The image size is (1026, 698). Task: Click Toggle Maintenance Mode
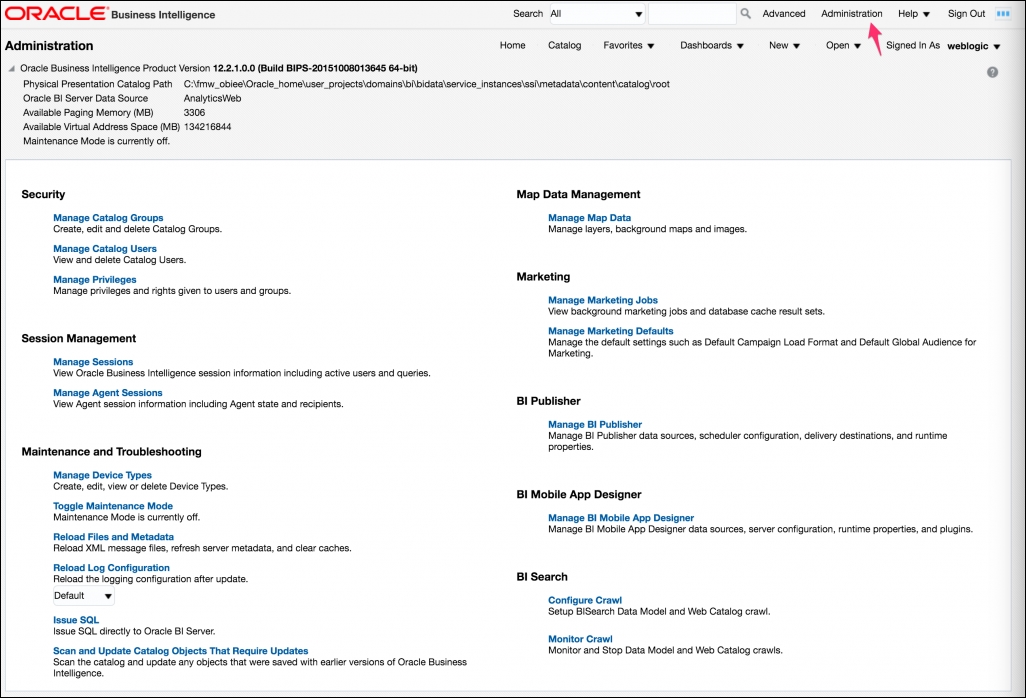coord(113,506)
